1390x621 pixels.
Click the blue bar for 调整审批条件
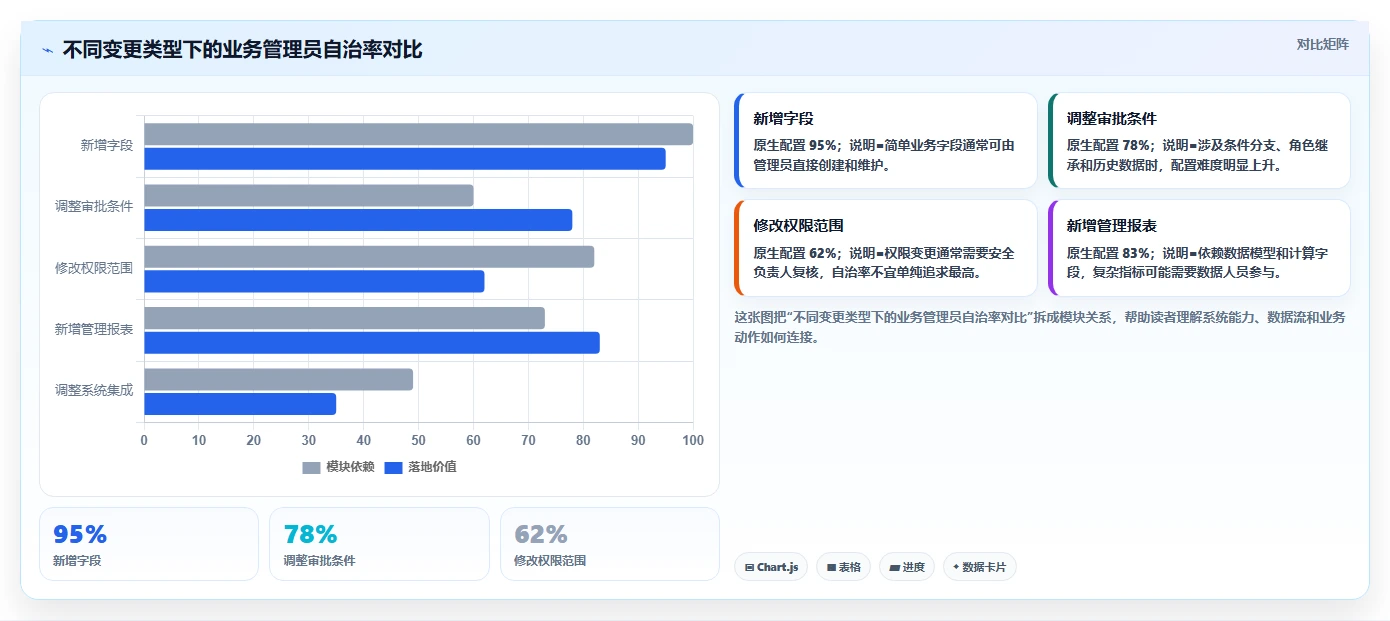(x=358, y=220)
